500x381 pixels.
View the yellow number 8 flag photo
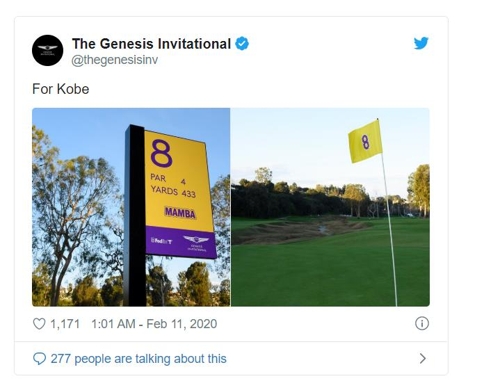(330, 207)
